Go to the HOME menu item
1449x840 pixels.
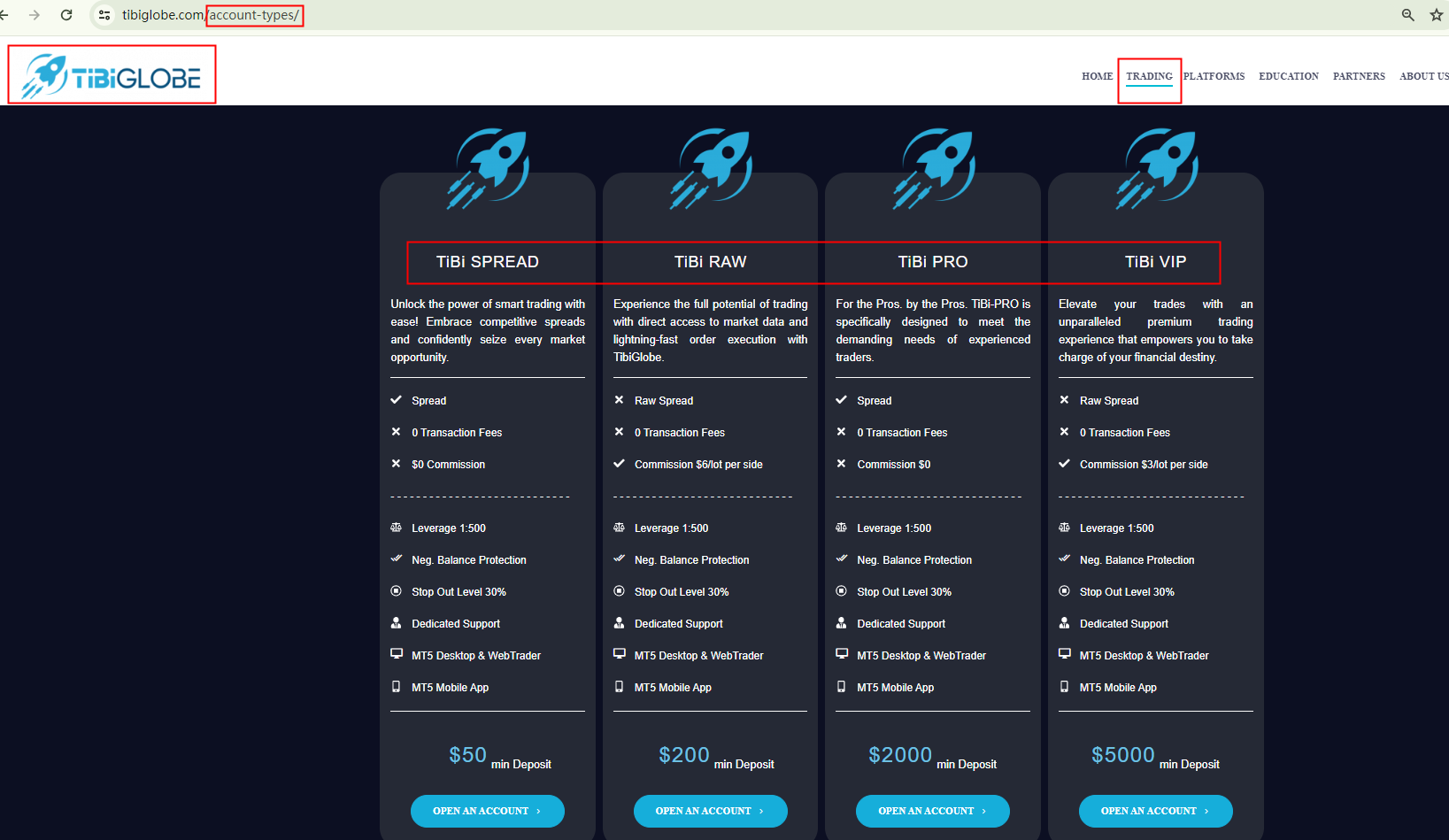tap(1098, 76)
